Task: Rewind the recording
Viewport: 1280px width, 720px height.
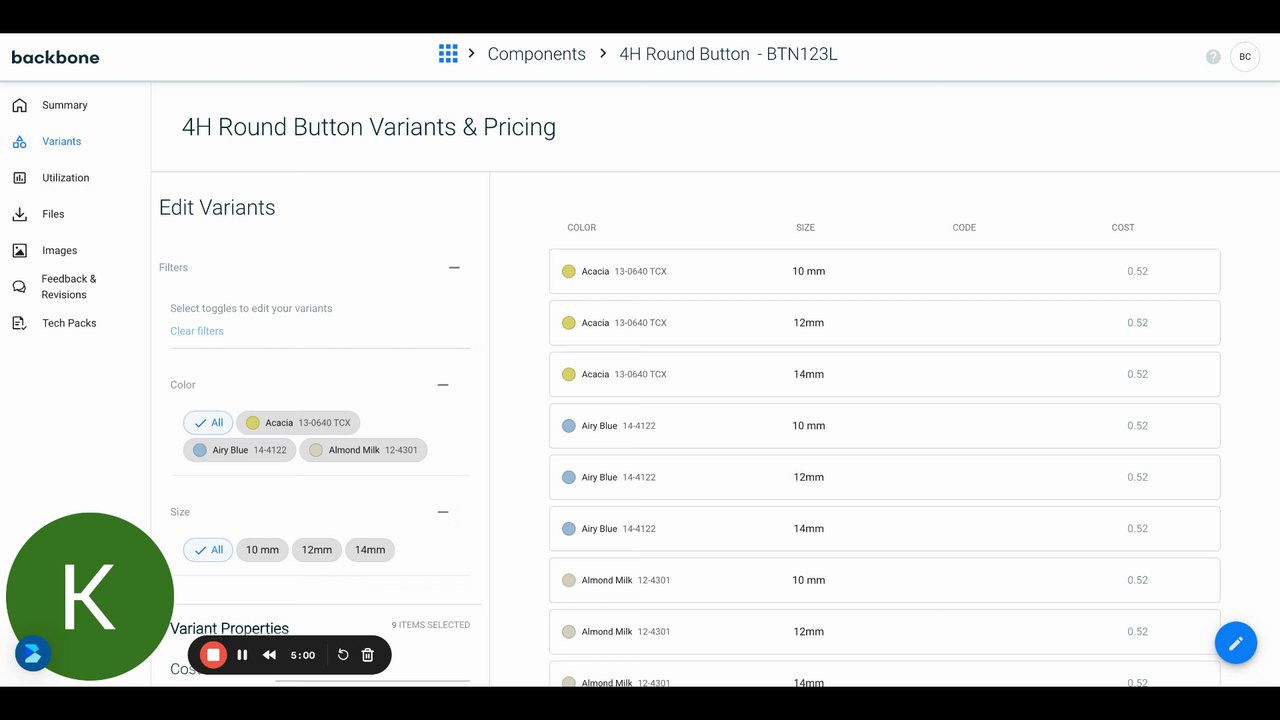Action: [269, 655]
